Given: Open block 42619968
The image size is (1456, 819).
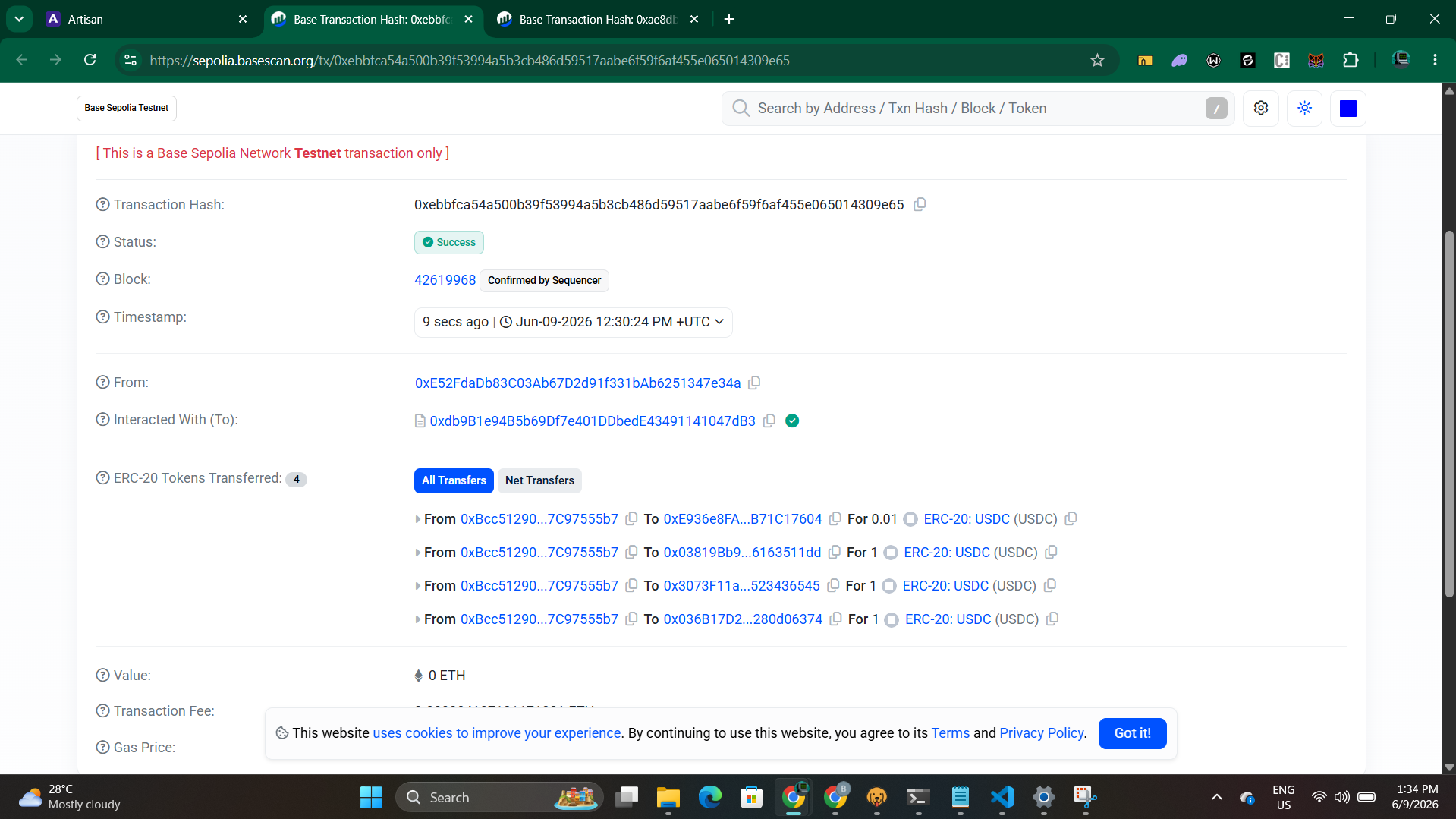Looking at the screenshot, I should click(445, 280).
